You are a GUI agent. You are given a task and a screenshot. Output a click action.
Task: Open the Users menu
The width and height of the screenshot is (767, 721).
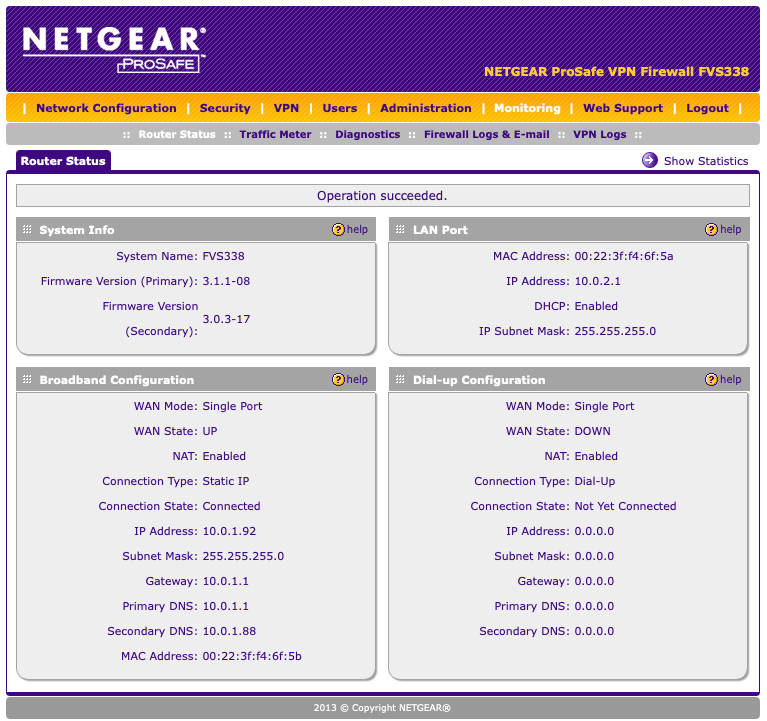pyautogui.click(x=340, y=108)
